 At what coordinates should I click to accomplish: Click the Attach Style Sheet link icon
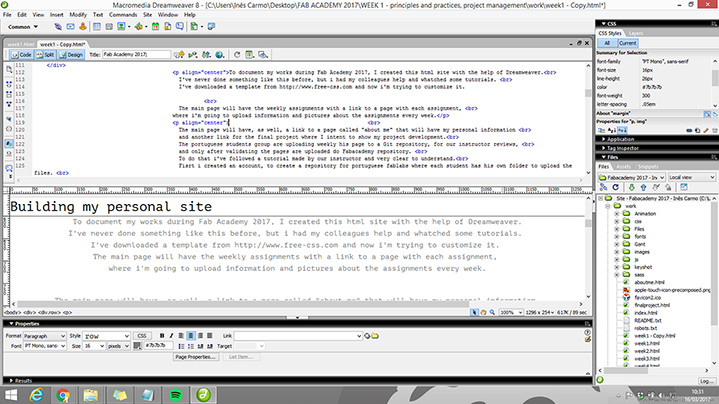pyautogui.click(x=689, y=131)
